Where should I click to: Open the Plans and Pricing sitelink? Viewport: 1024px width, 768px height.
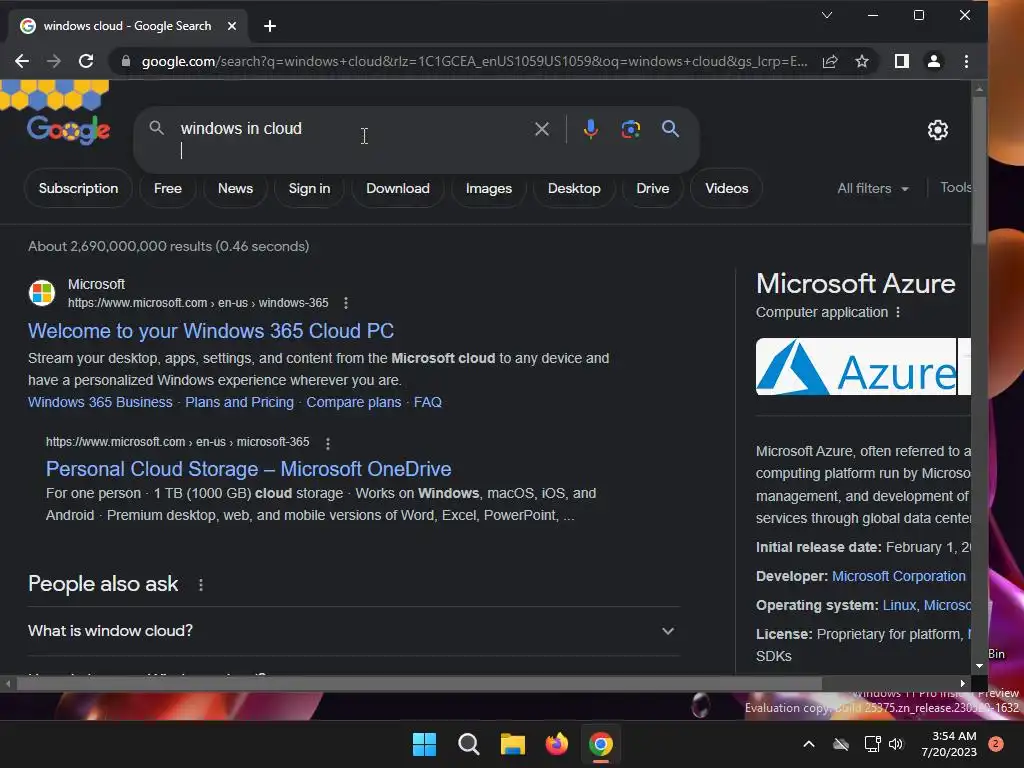pyautogui.click(x=239, y=402)
